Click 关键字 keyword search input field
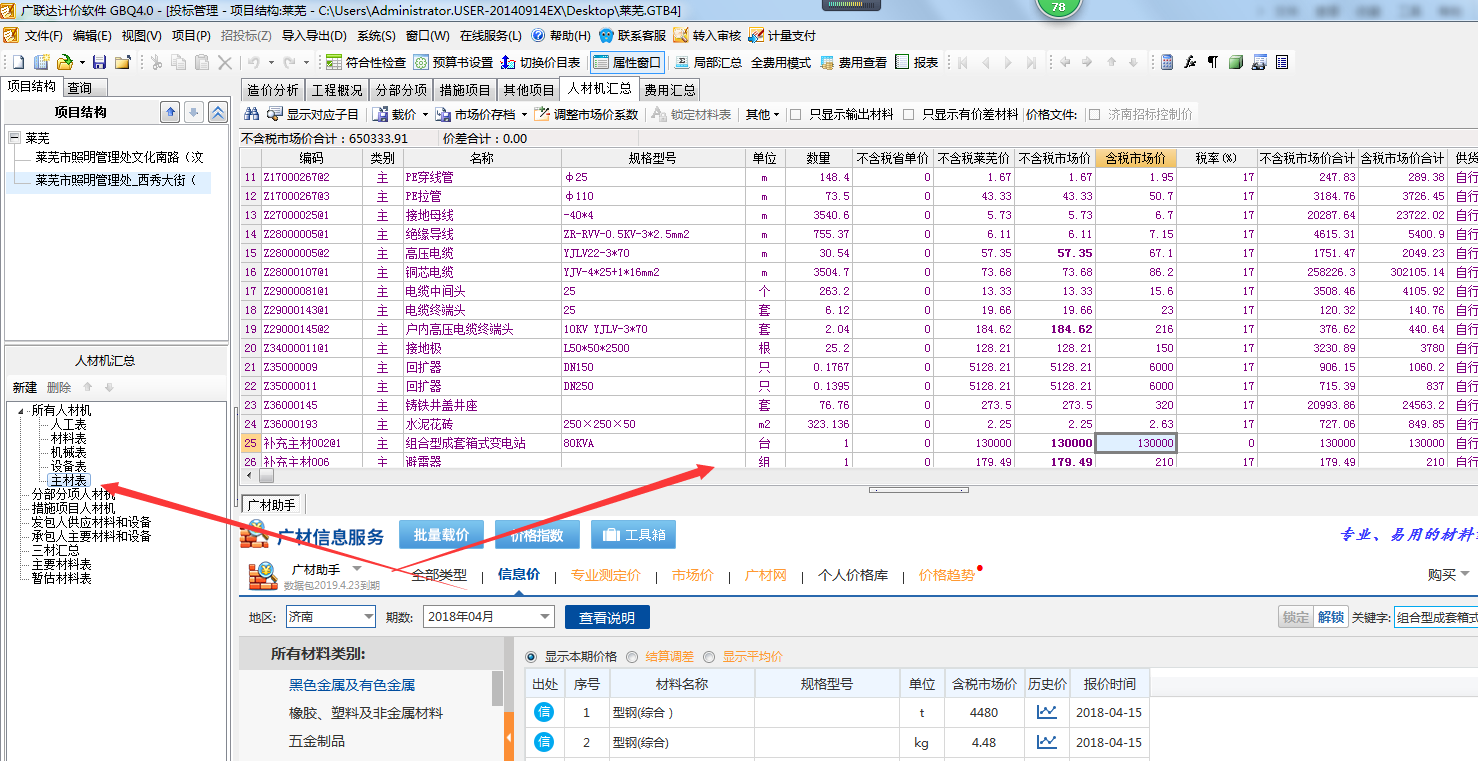This screenshot has height=761, width=1478. [x=1436, y=617]
